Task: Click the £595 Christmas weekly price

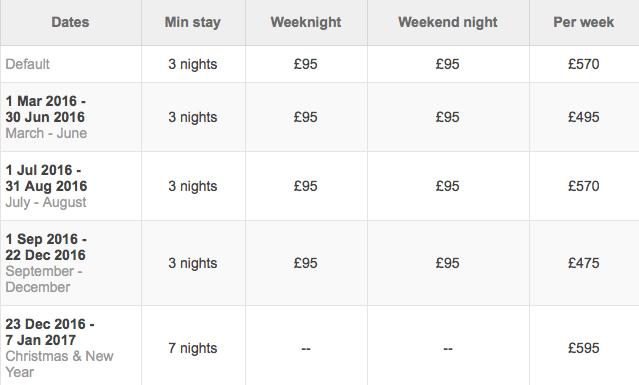Action: (x=584, y=348)
